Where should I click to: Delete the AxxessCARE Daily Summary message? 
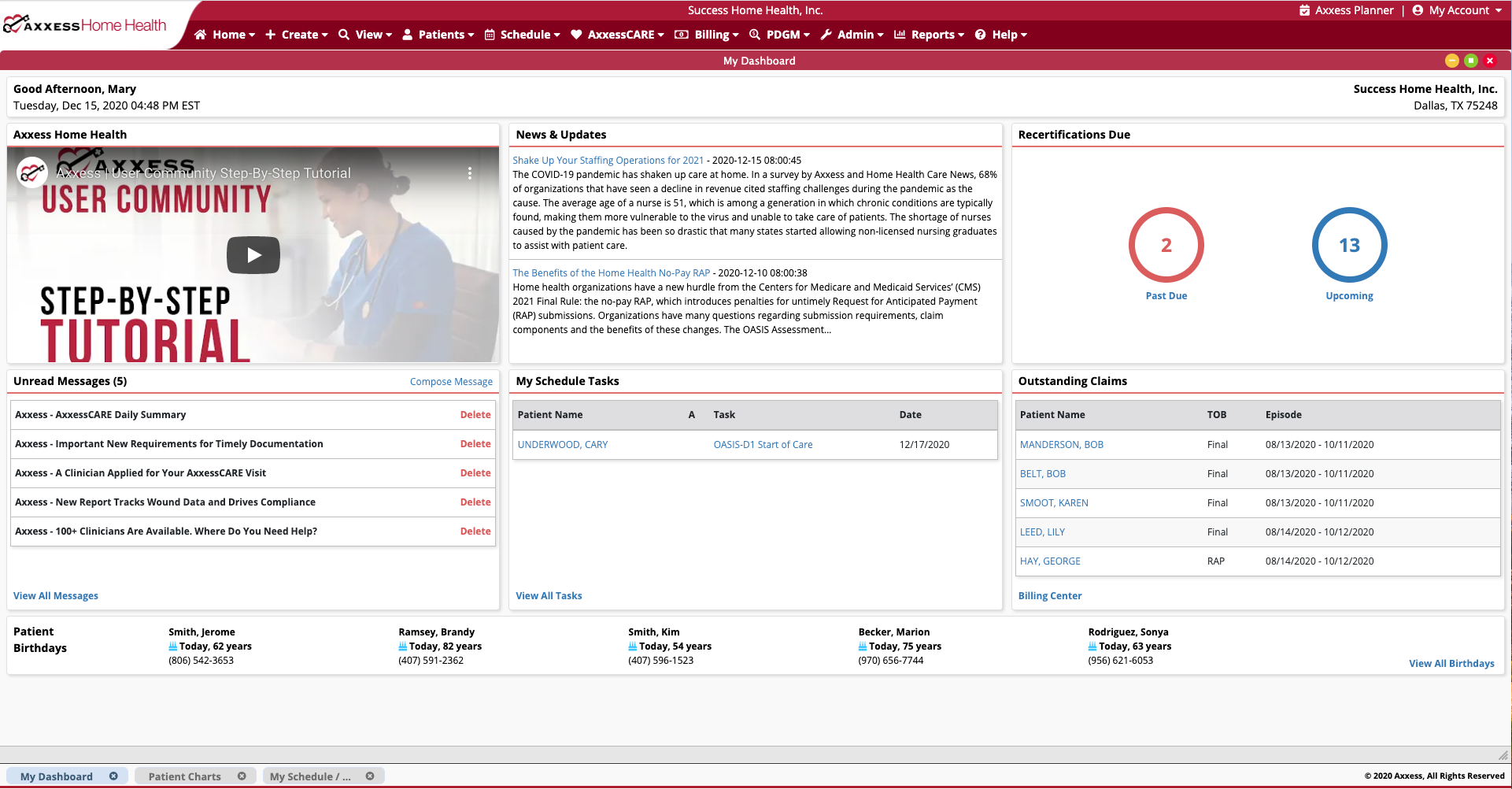pyautogui.click(x=475, y=415)
